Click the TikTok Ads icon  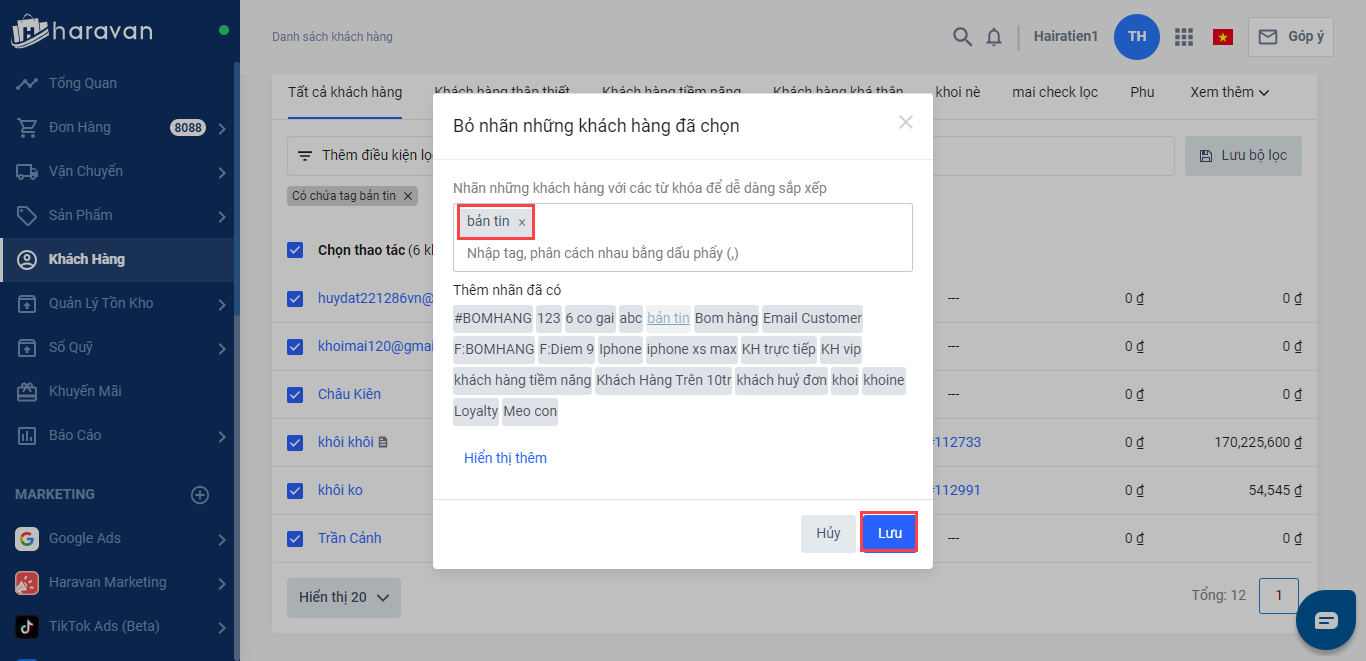pyautogui.click(x=27, y=626)
